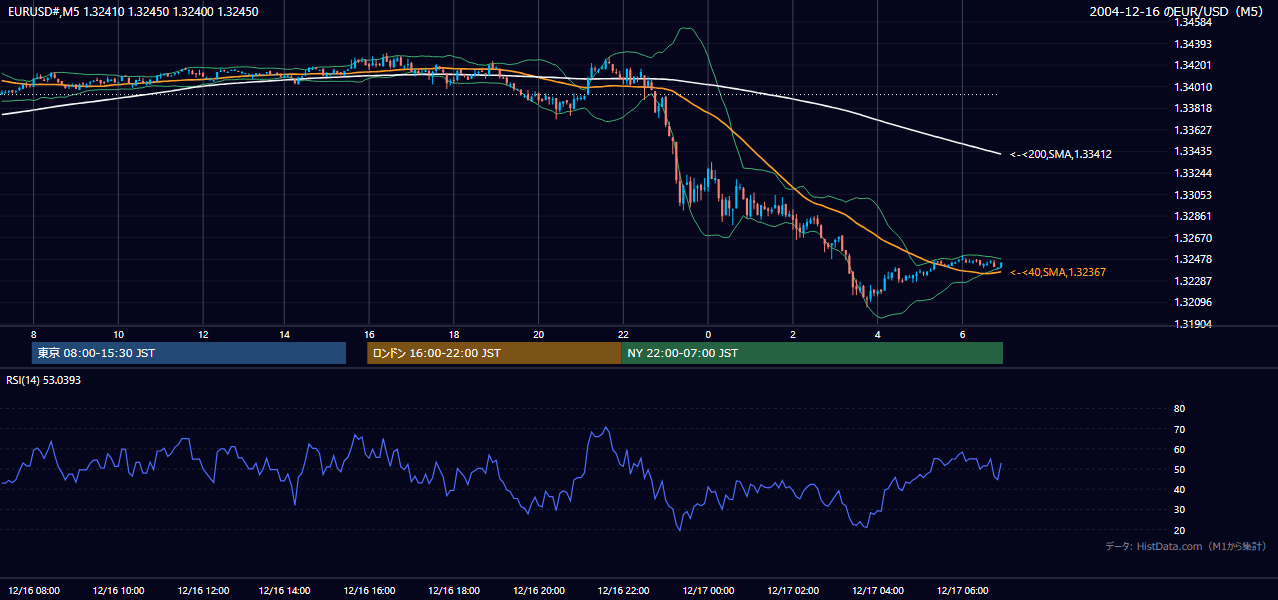Click price level 1.34201 on axis

tap(1193, 65)
